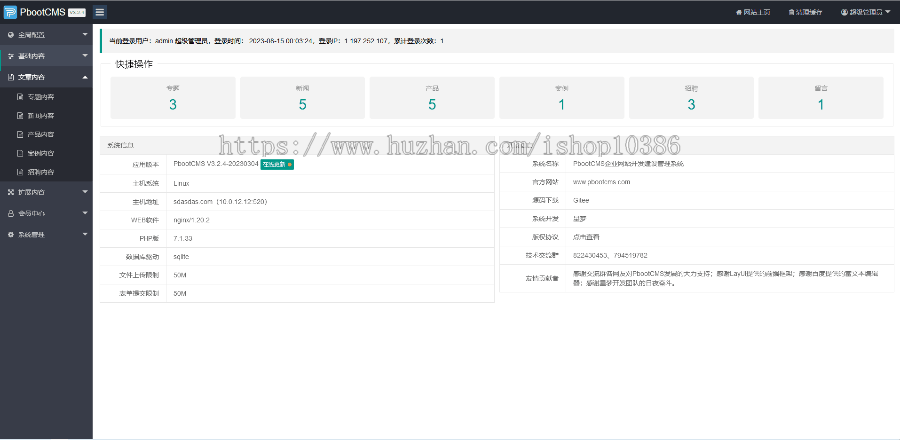Screen dimensions: 900x440
Task: Click the 专题内容 submenu icon
Action: 20,97
